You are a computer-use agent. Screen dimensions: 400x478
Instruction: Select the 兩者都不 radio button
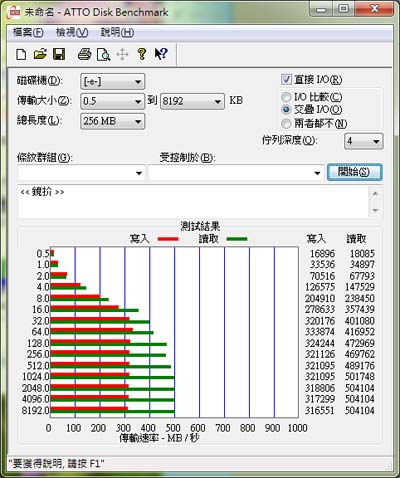286,124
